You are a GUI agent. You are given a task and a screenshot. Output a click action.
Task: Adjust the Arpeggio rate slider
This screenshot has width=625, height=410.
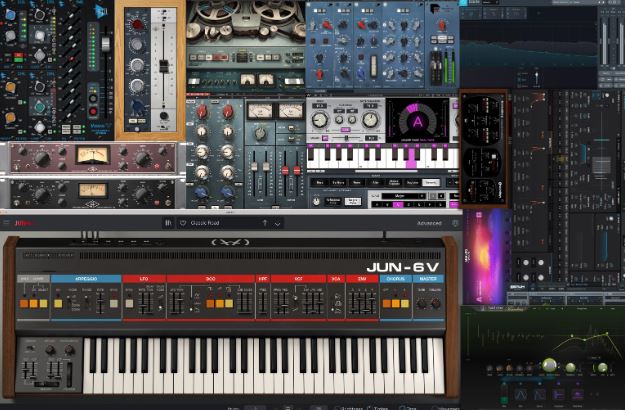click(100, 303)
